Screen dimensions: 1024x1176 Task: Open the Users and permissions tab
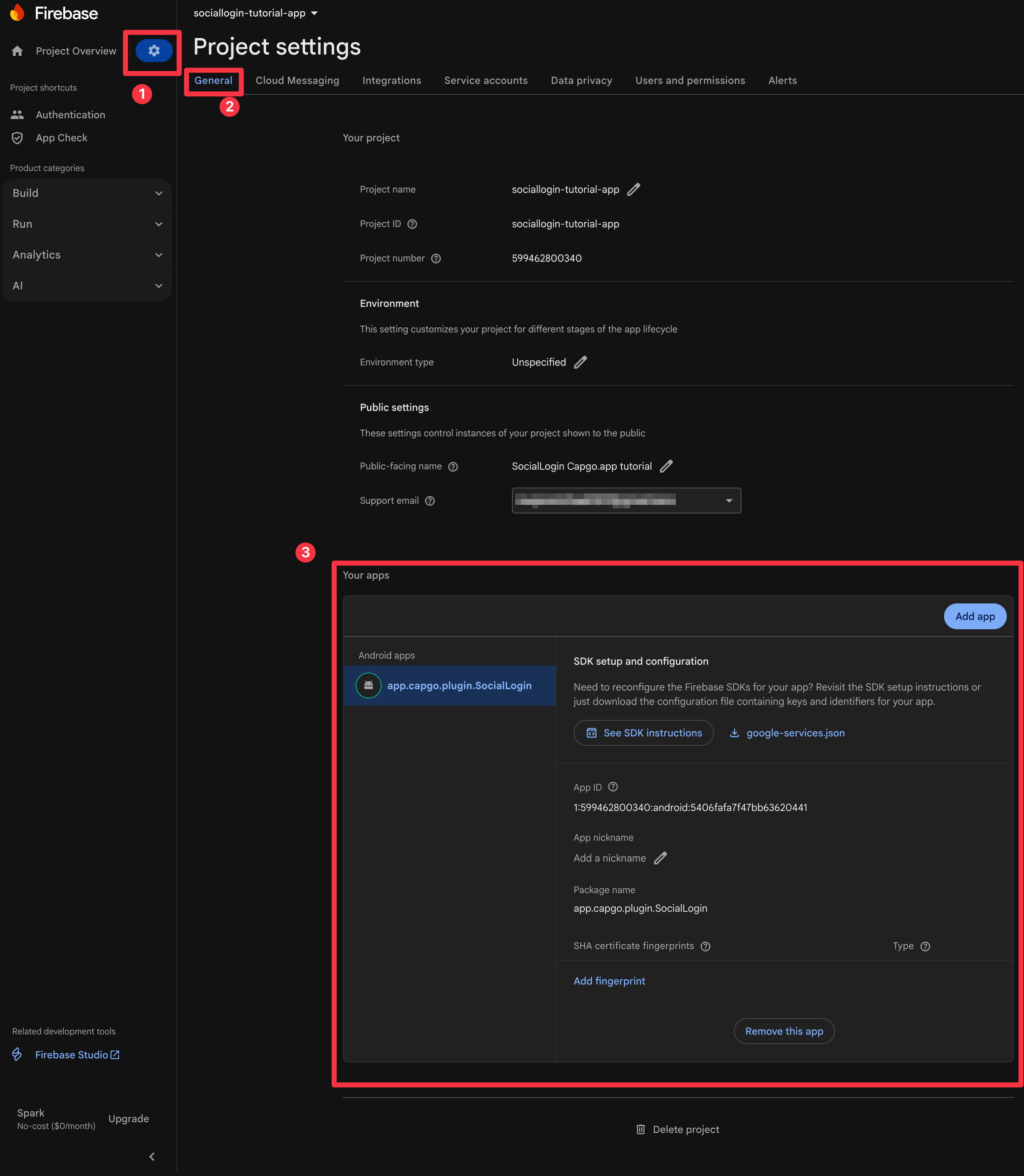point(690,80)
